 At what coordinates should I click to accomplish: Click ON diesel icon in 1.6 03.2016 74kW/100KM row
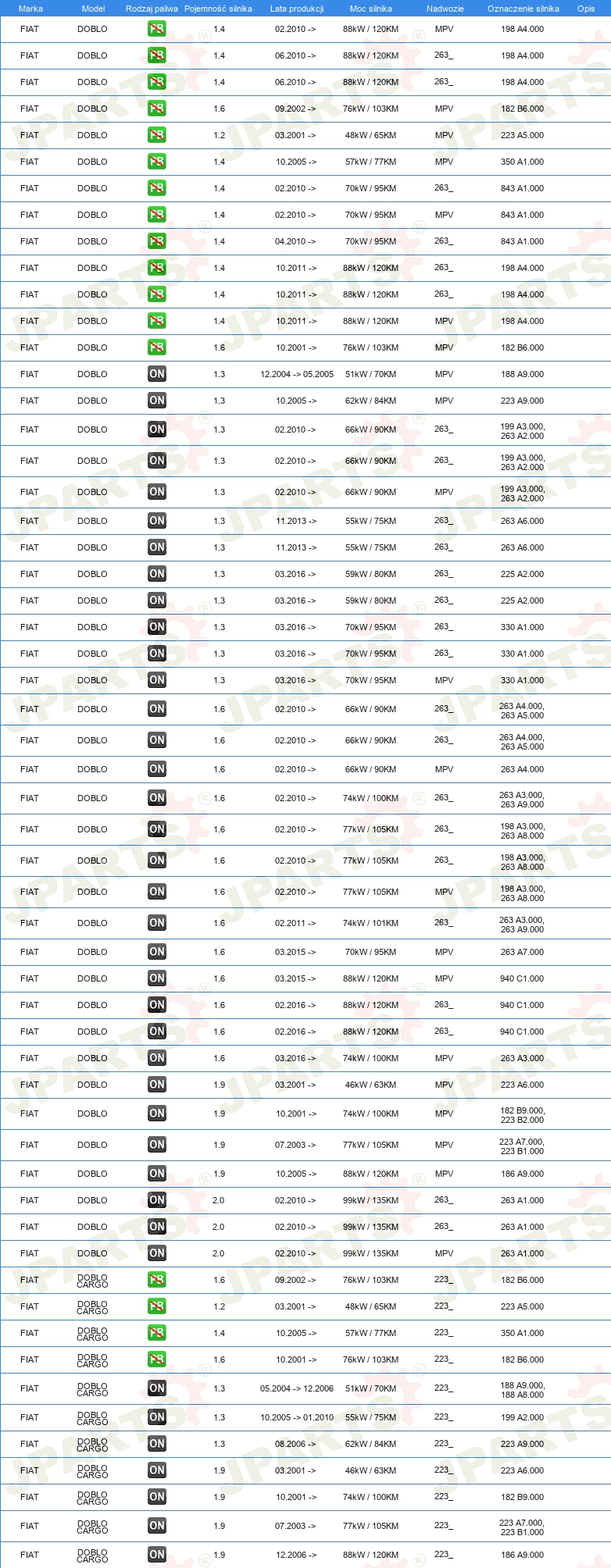coord(157,1058)
